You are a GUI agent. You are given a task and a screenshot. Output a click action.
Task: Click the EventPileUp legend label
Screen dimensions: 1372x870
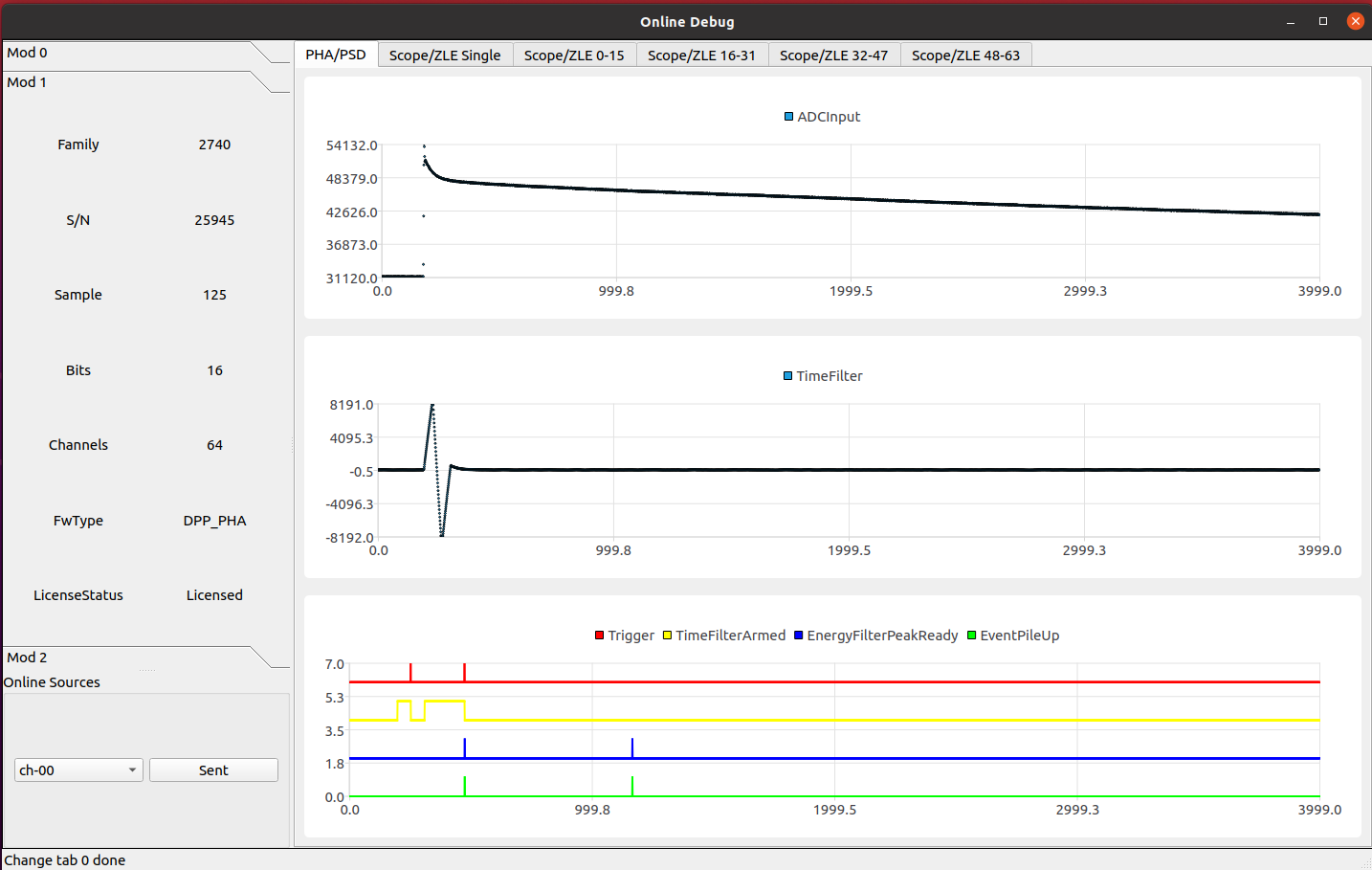click(x=1020, y=636)
